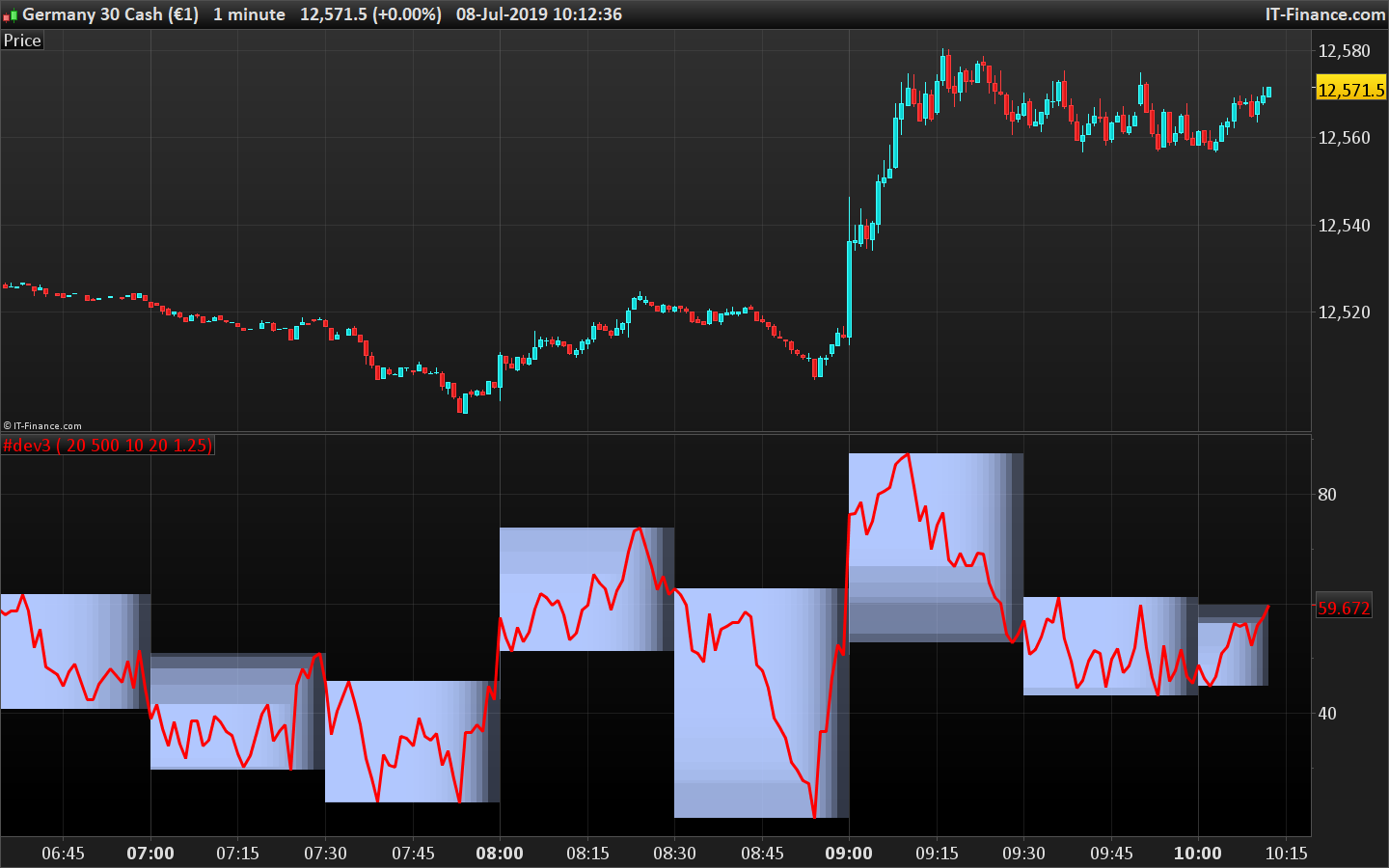The width and height of the screenshot is (1389, 868).
Task: Open the 1 minute timeframe label
Action: (249, 14)
